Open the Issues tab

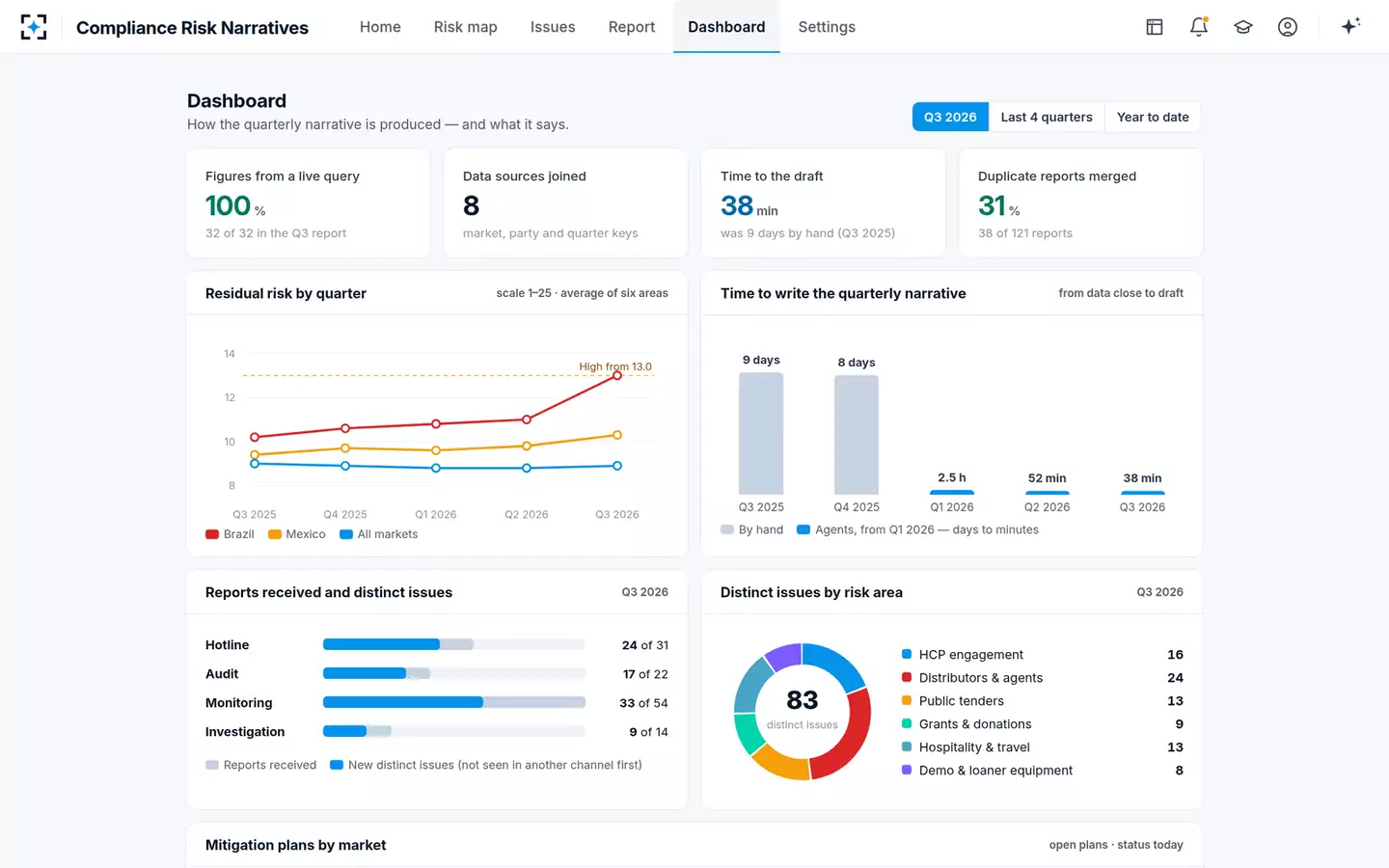(x=553, y=27)
